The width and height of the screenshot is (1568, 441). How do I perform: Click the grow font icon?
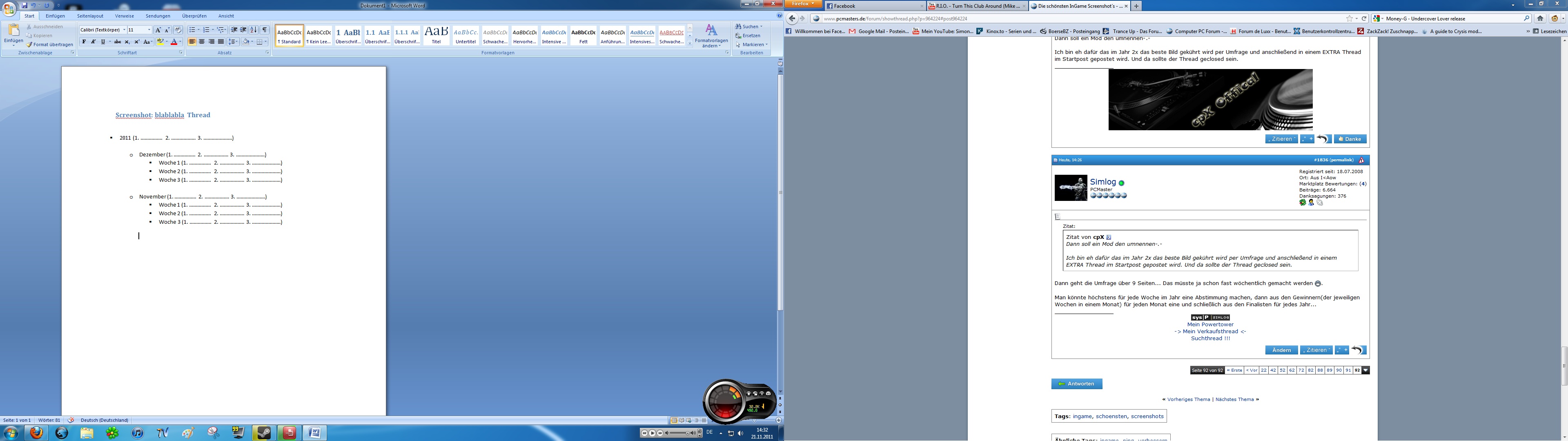pyautogui.click(x=158, y=30)
